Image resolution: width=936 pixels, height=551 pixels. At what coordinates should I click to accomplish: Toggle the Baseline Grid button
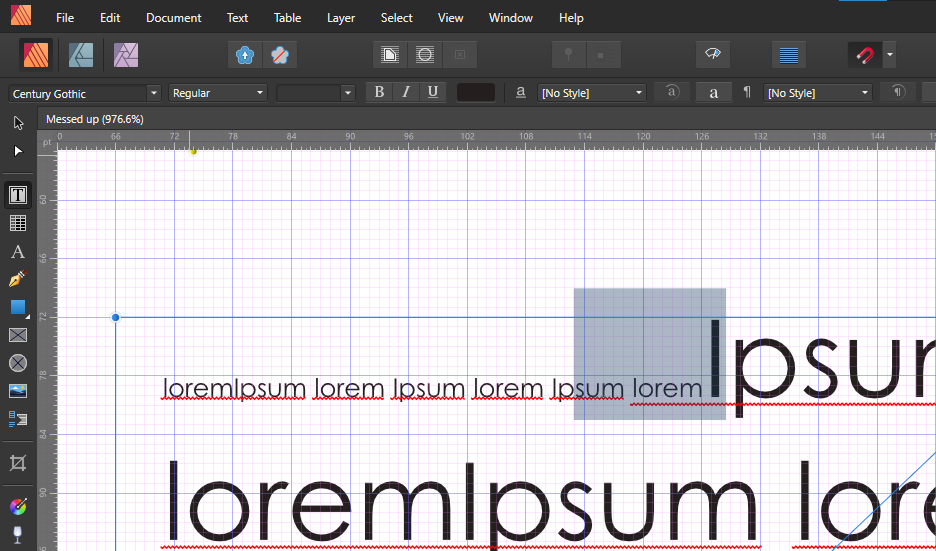(789, 55)
